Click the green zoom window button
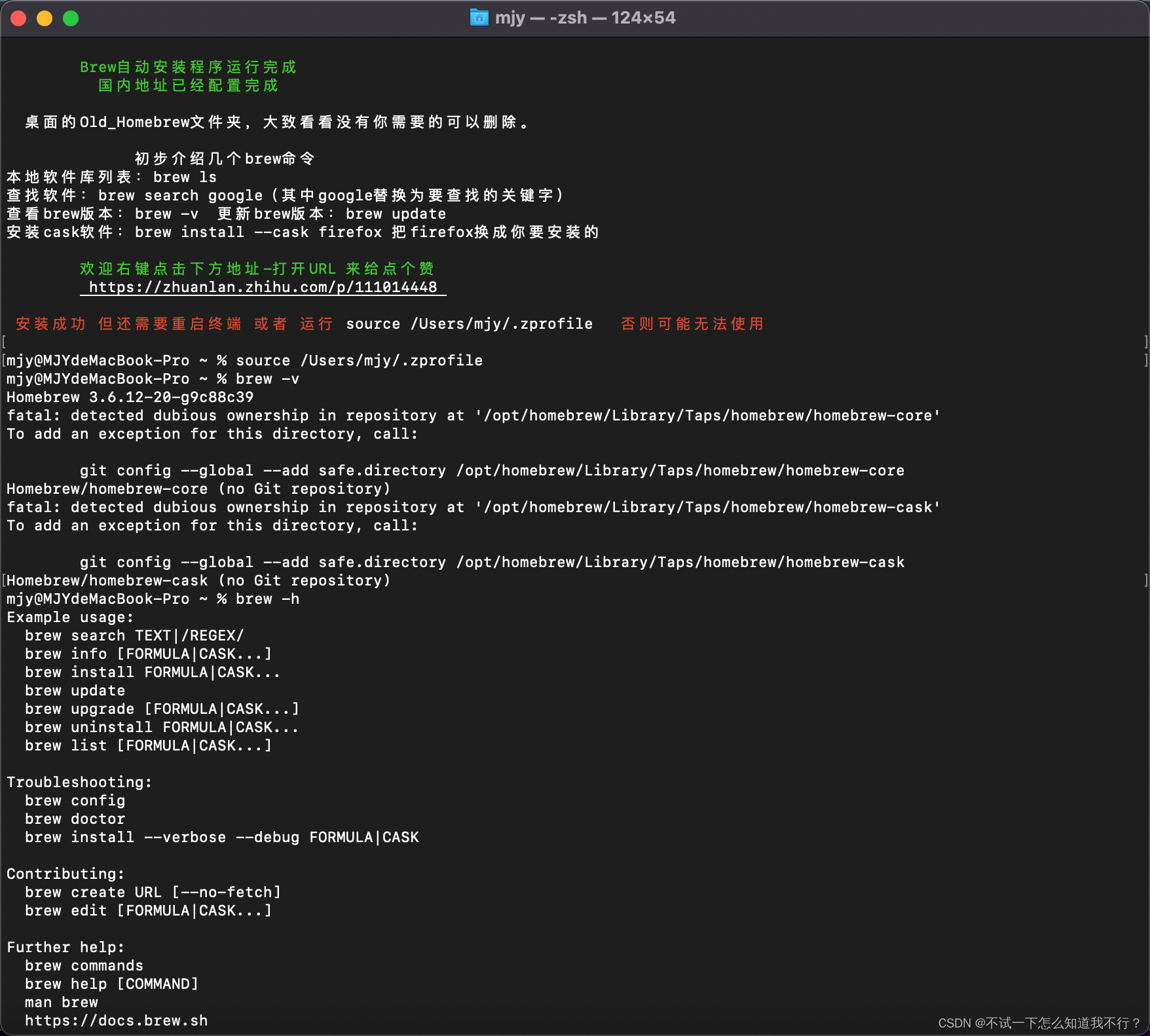 point(71,18)
